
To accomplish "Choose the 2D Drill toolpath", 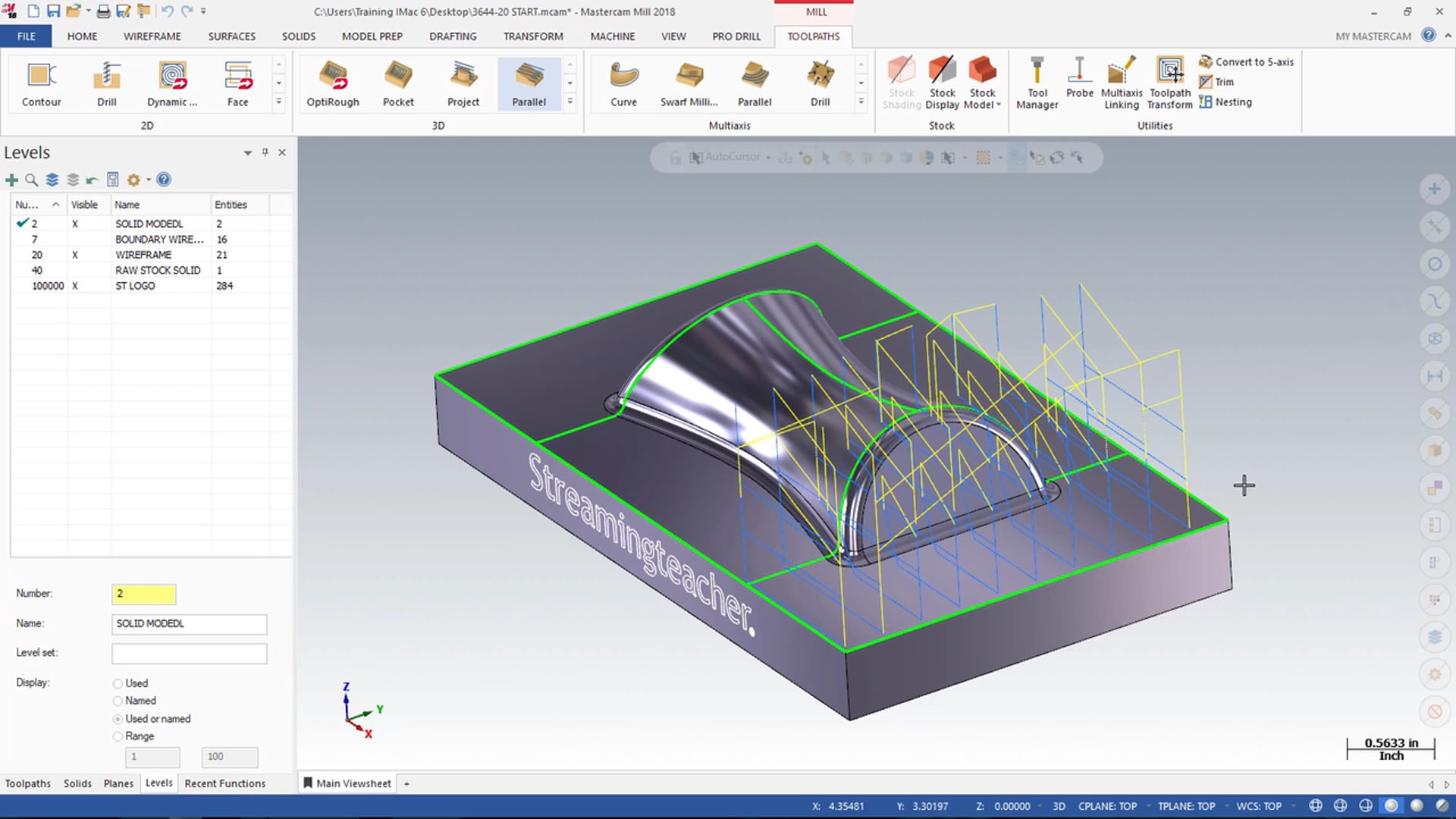I will click(107, 84).
